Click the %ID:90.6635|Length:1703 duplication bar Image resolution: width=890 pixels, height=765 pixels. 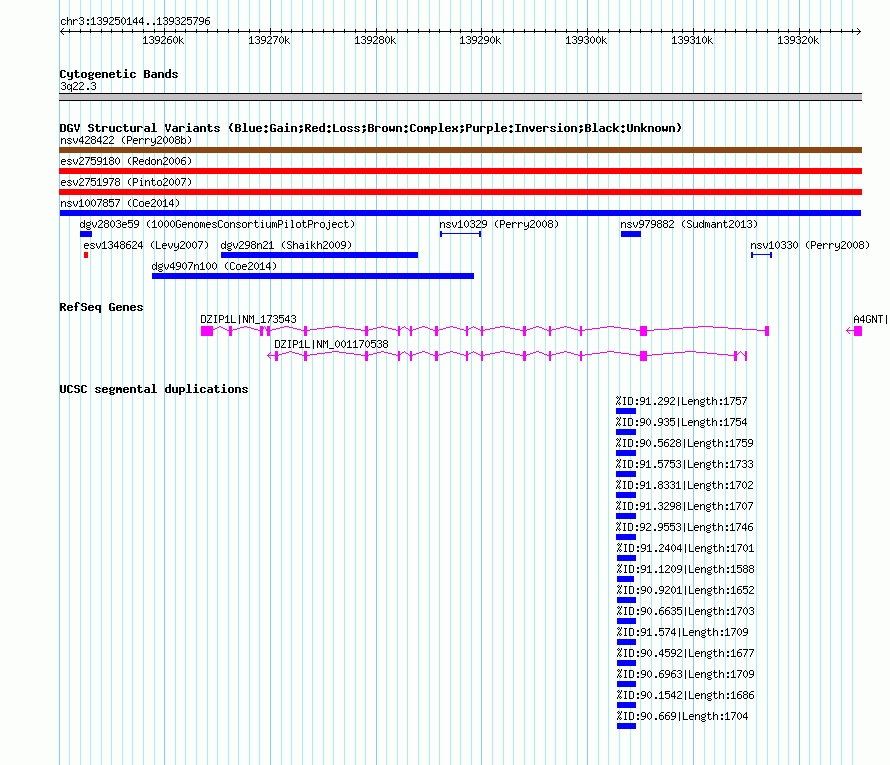626,620
